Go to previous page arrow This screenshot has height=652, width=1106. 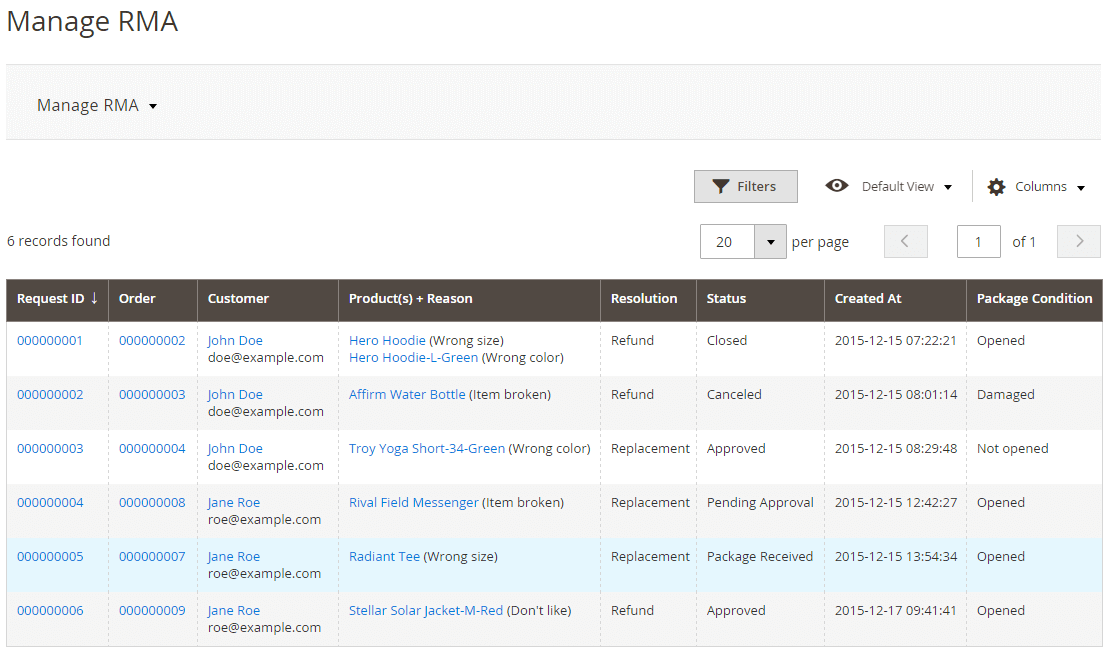click(905, 241)
